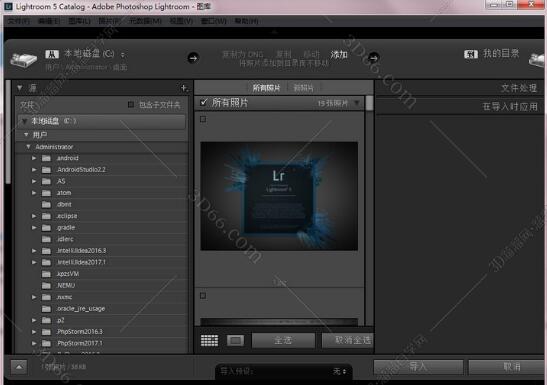Click the Lightroom Lr icon in title bar

8,6
